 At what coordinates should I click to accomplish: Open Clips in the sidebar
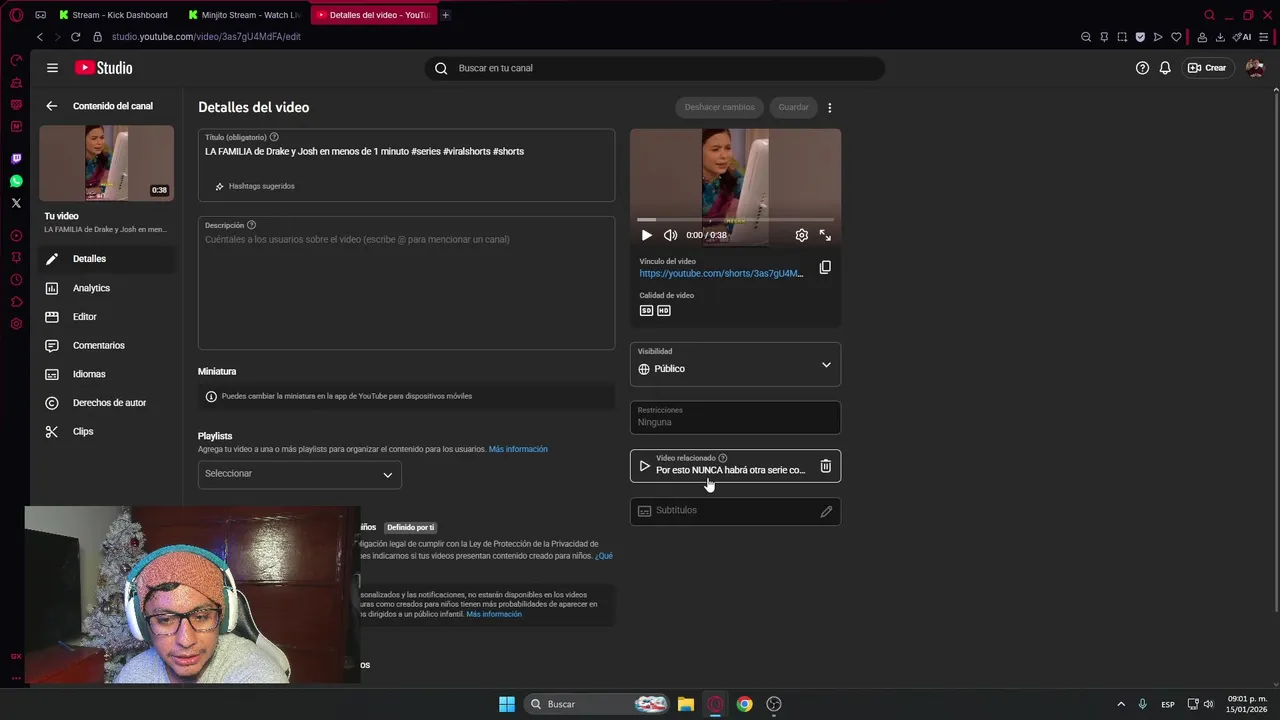tap(106, 431)
